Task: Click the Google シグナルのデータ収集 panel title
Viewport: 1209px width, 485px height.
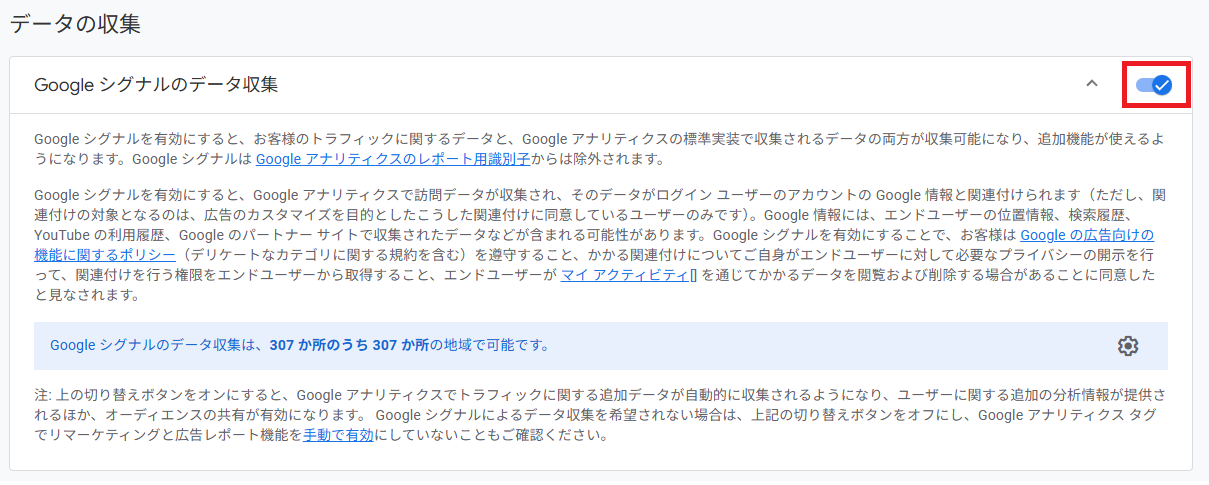Action: pyautogui.click(x=156, y=85)
